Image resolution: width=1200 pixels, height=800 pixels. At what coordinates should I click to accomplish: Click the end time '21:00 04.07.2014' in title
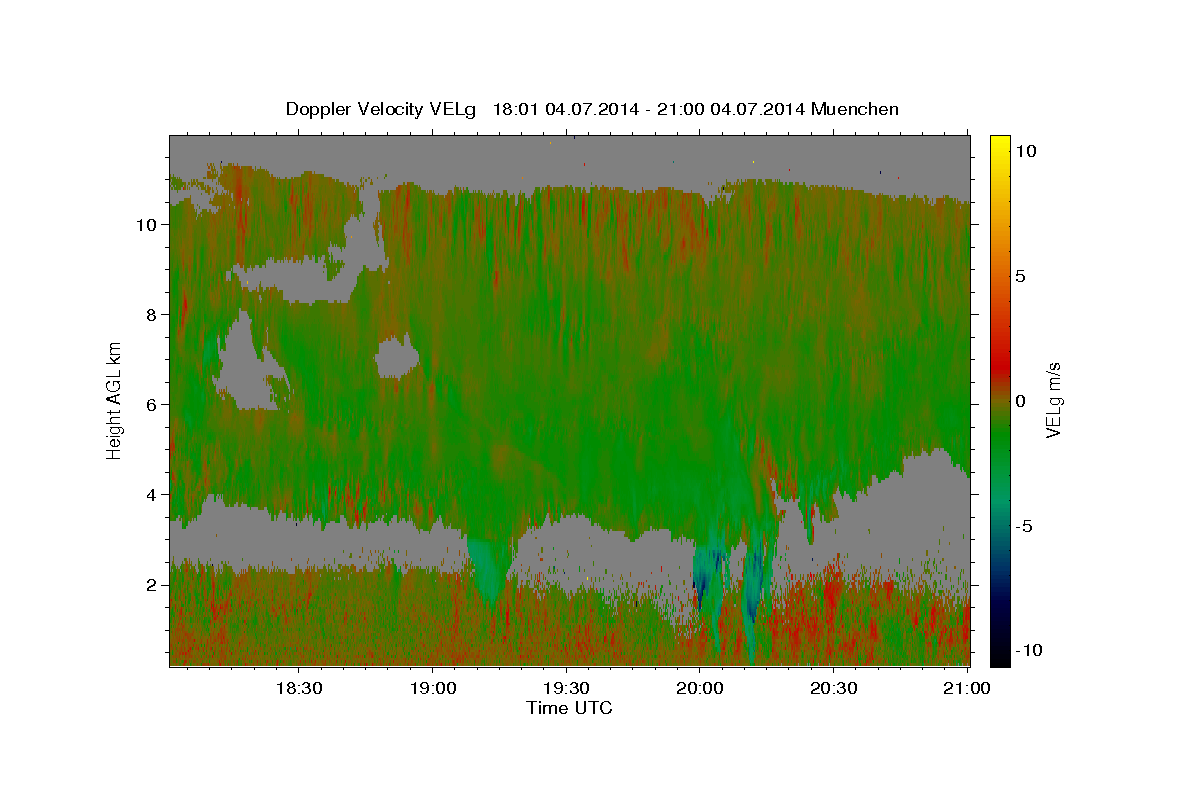[x=732, y=109]
